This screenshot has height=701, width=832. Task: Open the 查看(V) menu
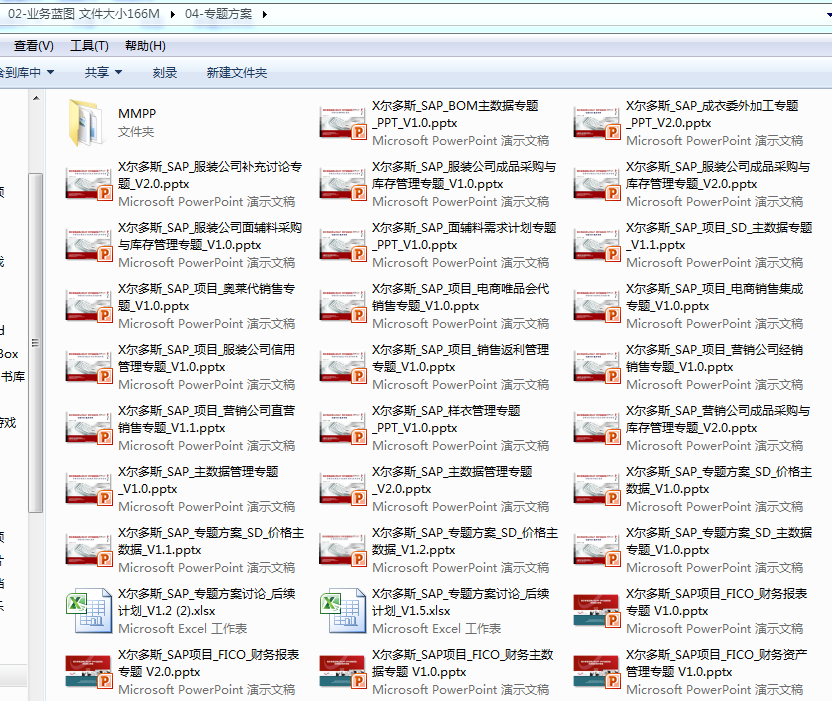click(33, 46)
